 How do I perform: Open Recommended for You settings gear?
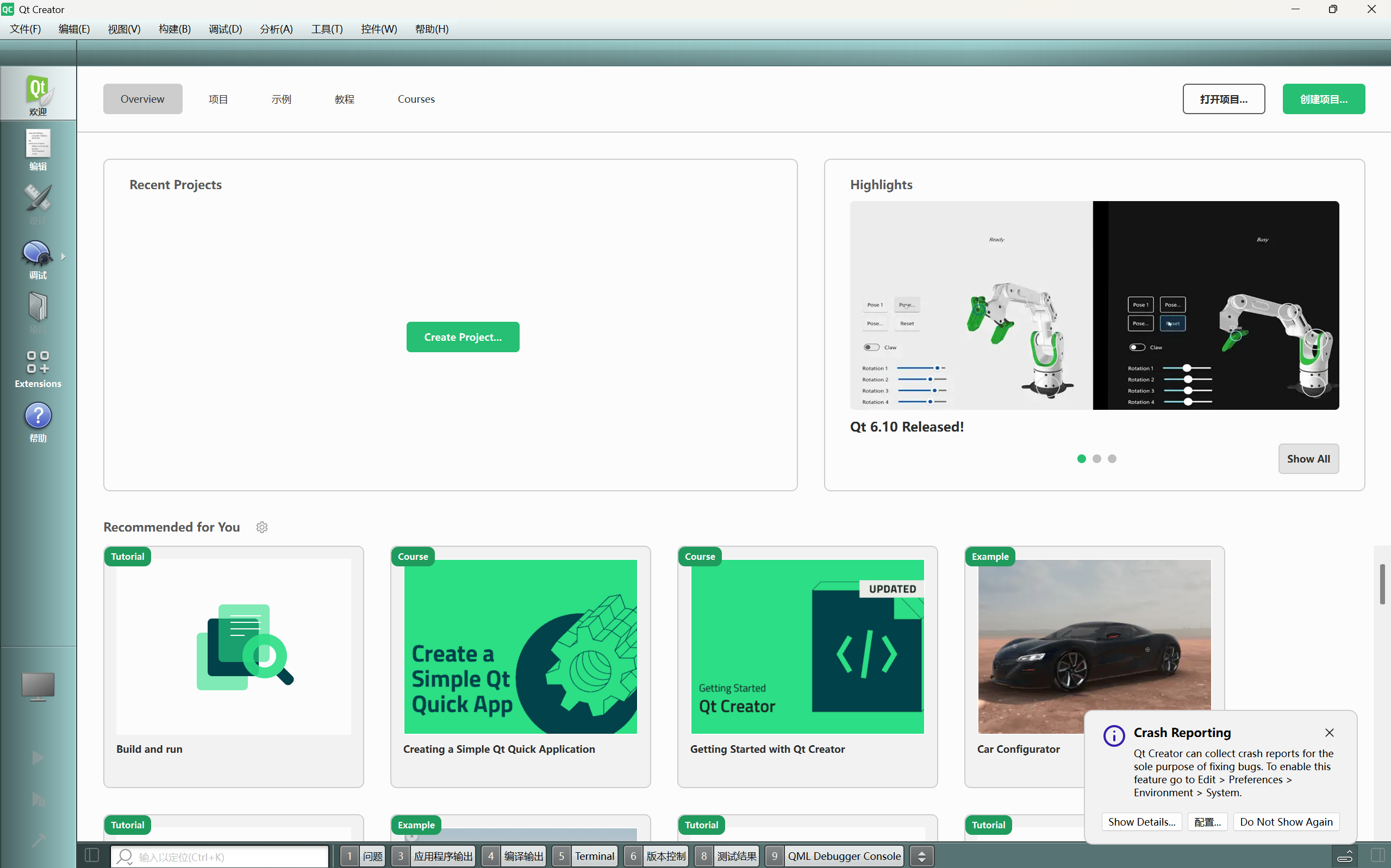(262, 527)
